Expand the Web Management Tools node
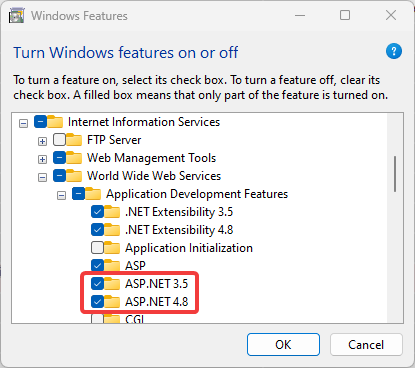 (42, 159)
